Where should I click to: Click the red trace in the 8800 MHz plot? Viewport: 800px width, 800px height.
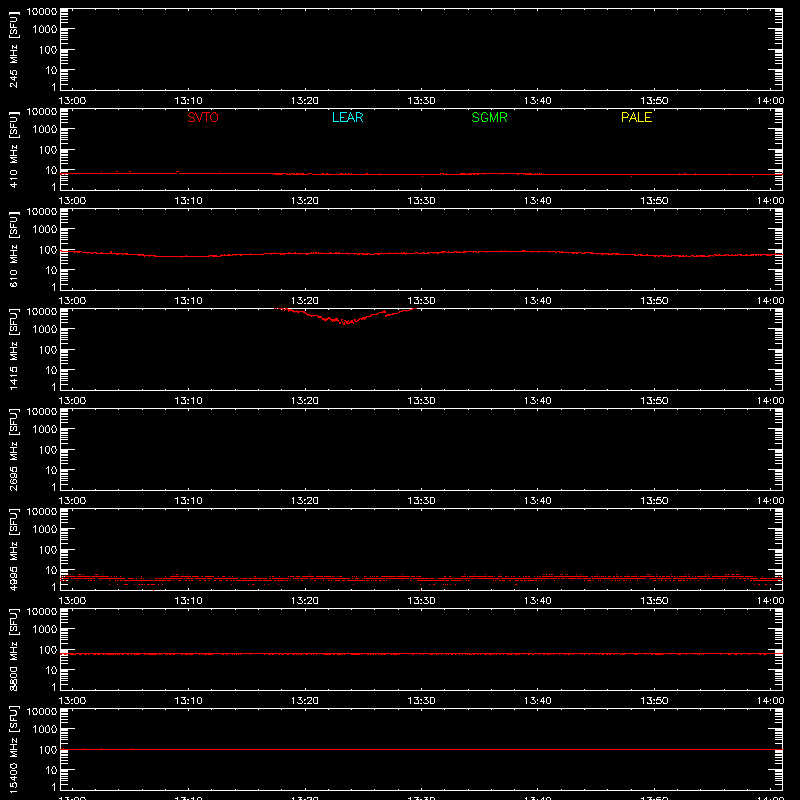click(421, 654)
